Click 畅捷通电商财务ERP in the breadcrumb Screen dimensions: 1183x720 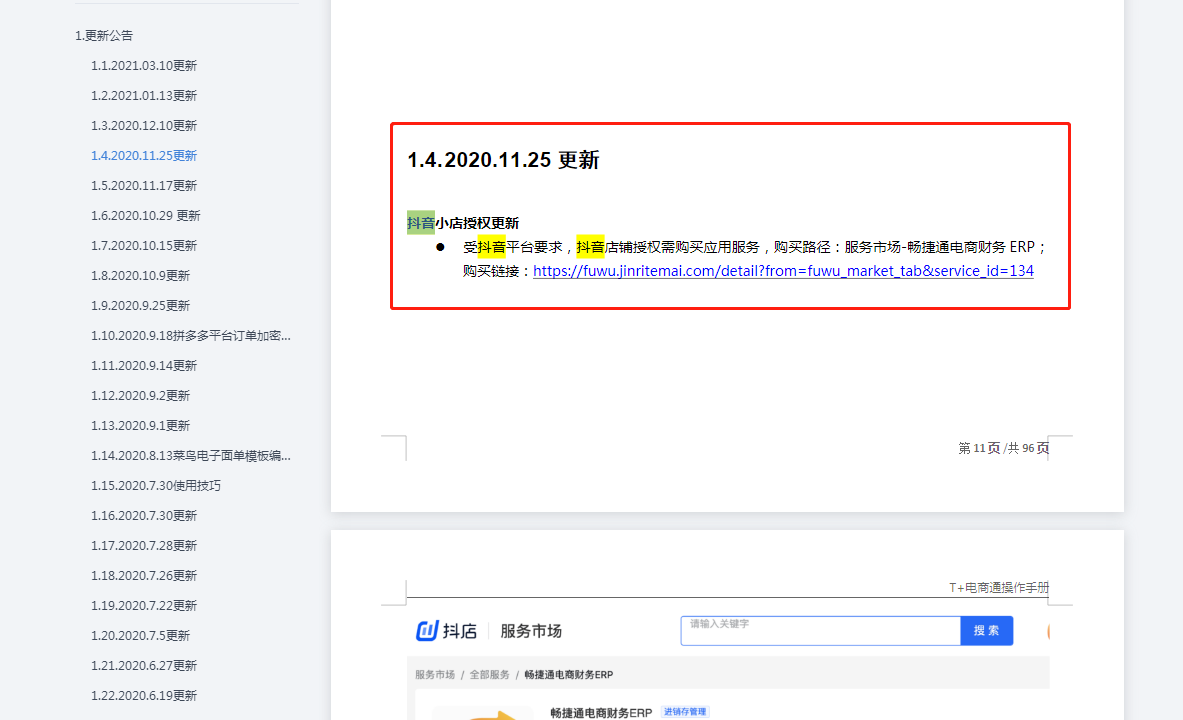(569, 675)
